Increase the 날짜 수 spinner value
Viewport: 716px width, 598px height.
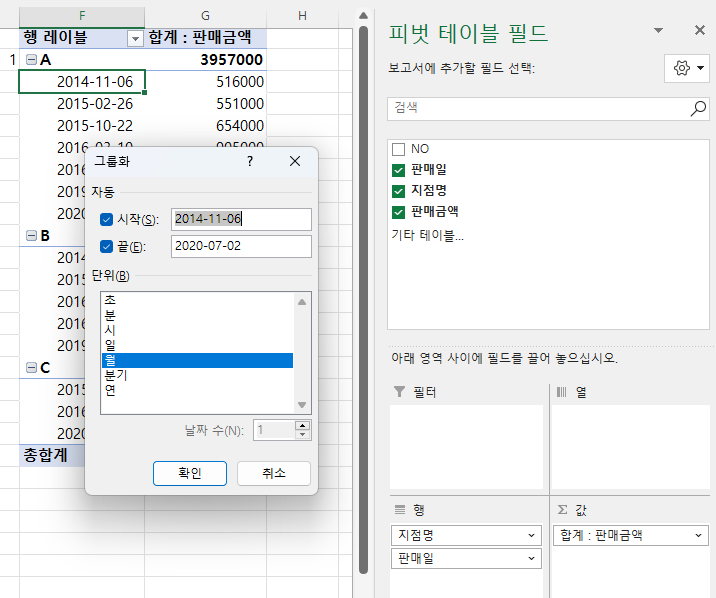pyautogui.click(x=302, y=425)
